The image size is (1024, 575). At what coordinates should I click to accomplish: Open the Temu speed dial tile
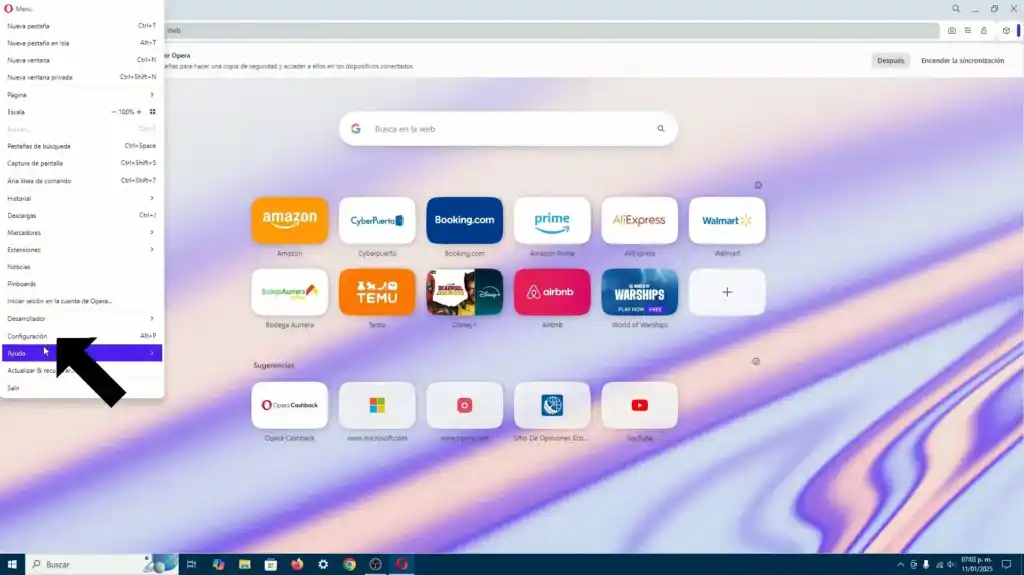[x=377, y=292]
